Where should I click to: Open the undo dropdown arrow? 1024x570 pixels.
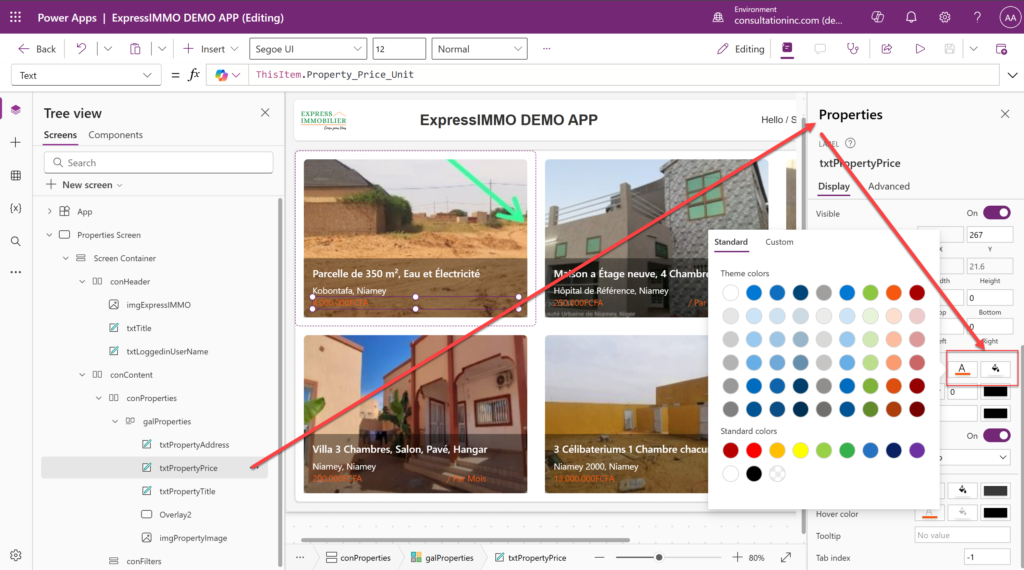tap(108, 49)
